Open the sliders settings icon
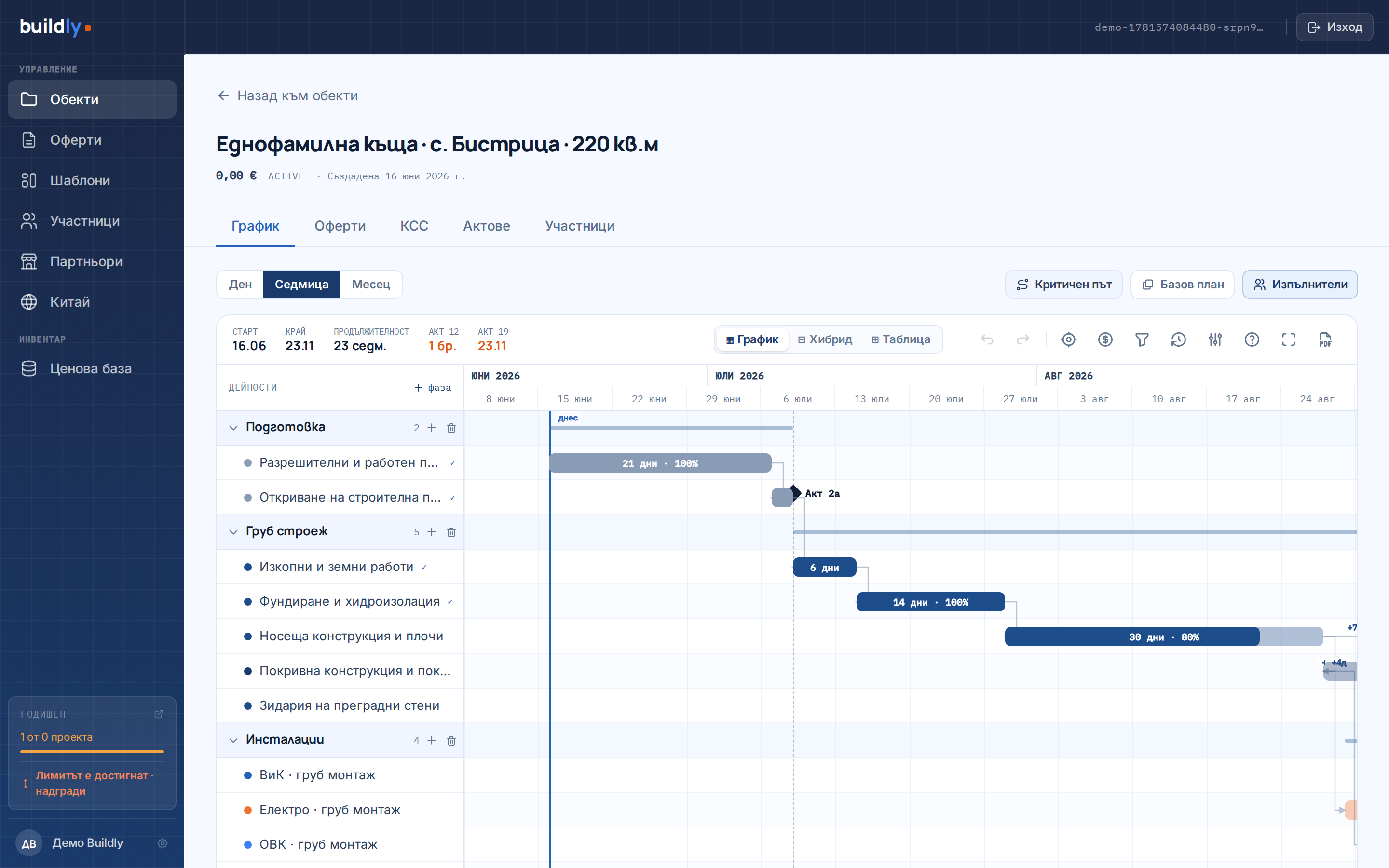 coord(1215,340)
